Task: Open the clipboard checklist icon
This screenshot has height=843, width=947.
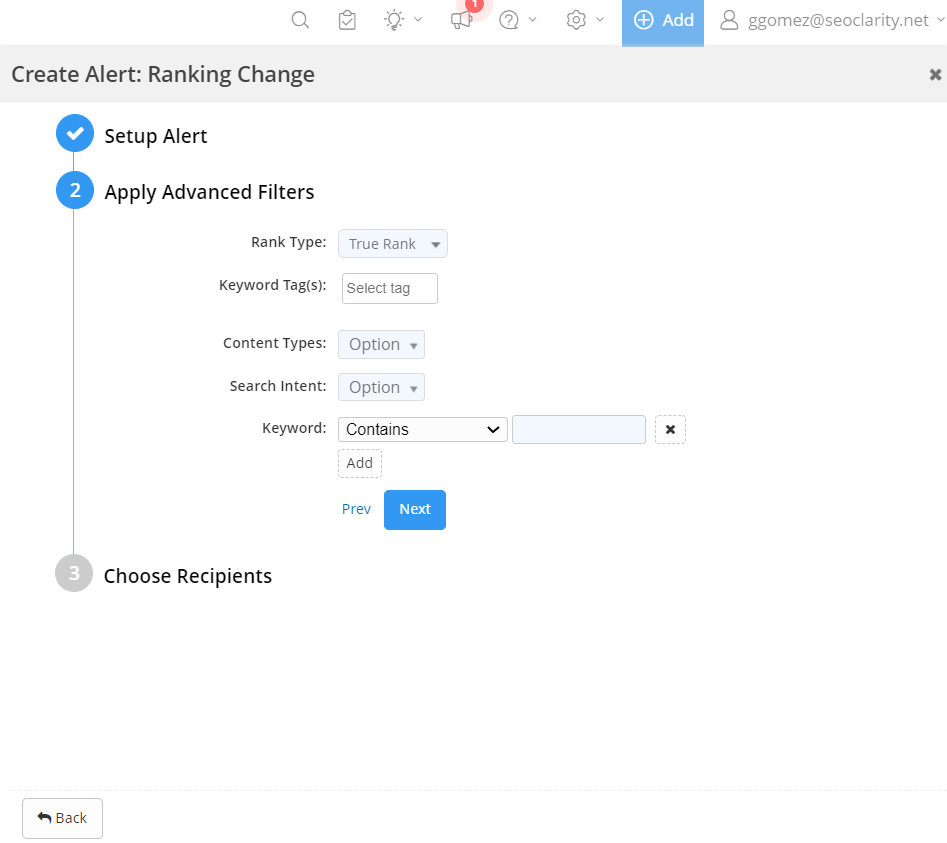Action: pos(347,20)
